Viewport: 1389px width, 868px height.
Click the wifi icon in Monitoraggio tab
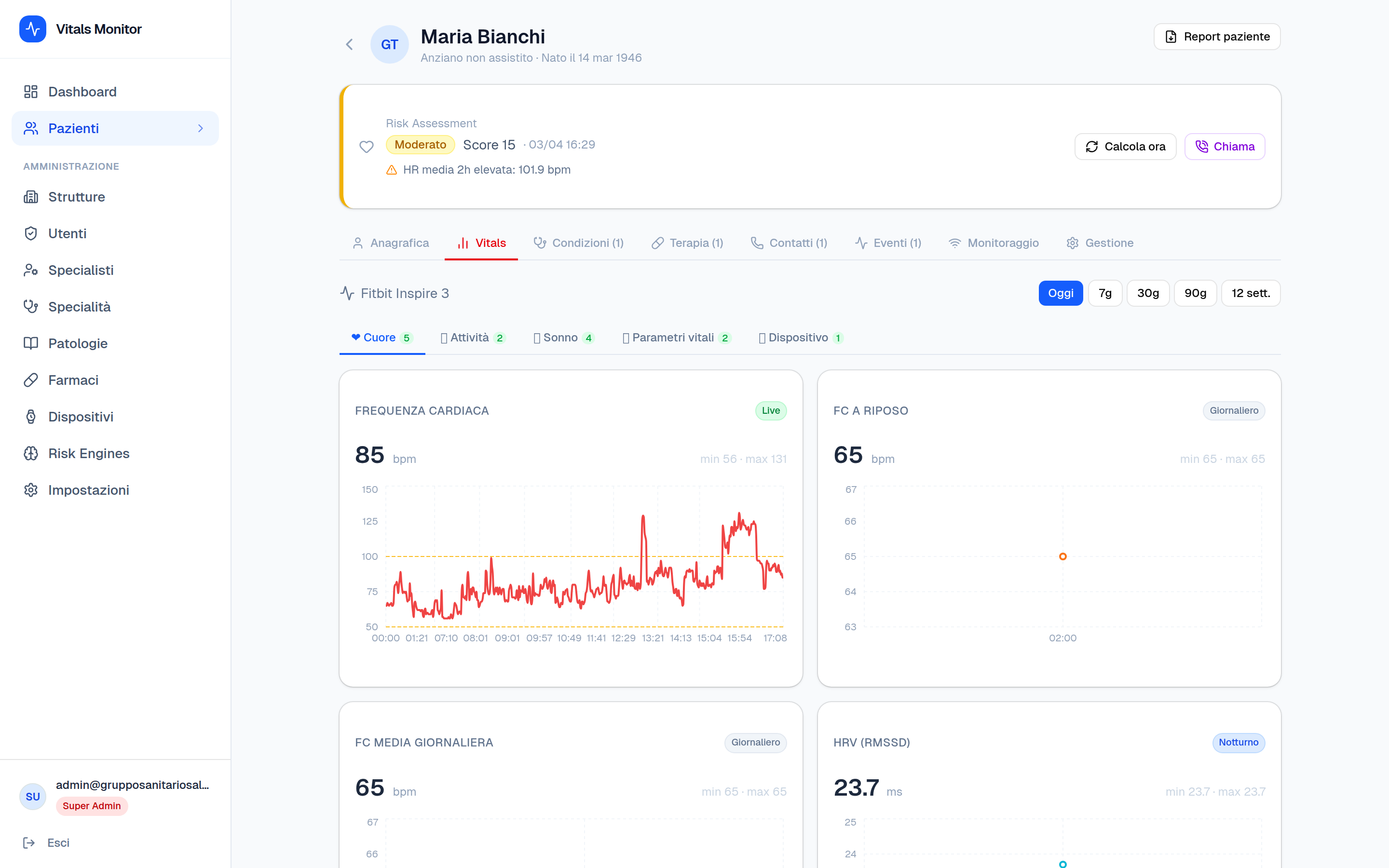point(954,244)
